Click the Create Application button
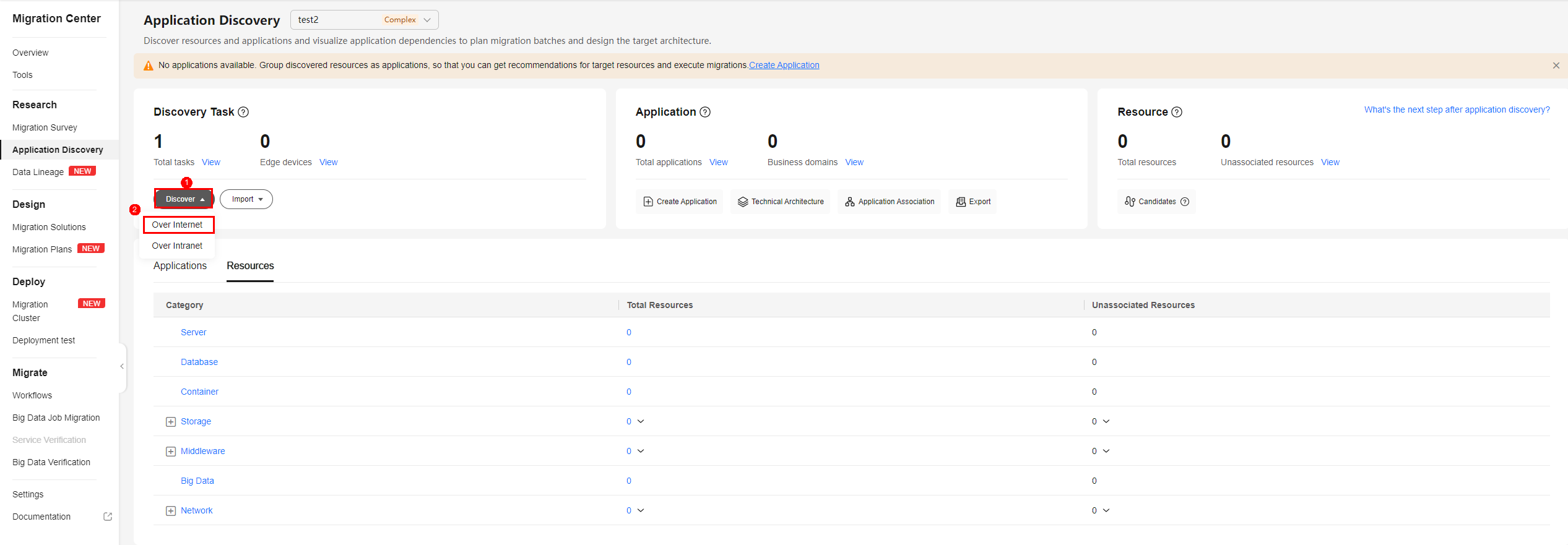The height and width of the screenshot is (545, 1568). pyautogui.click(x=680, y=202)
